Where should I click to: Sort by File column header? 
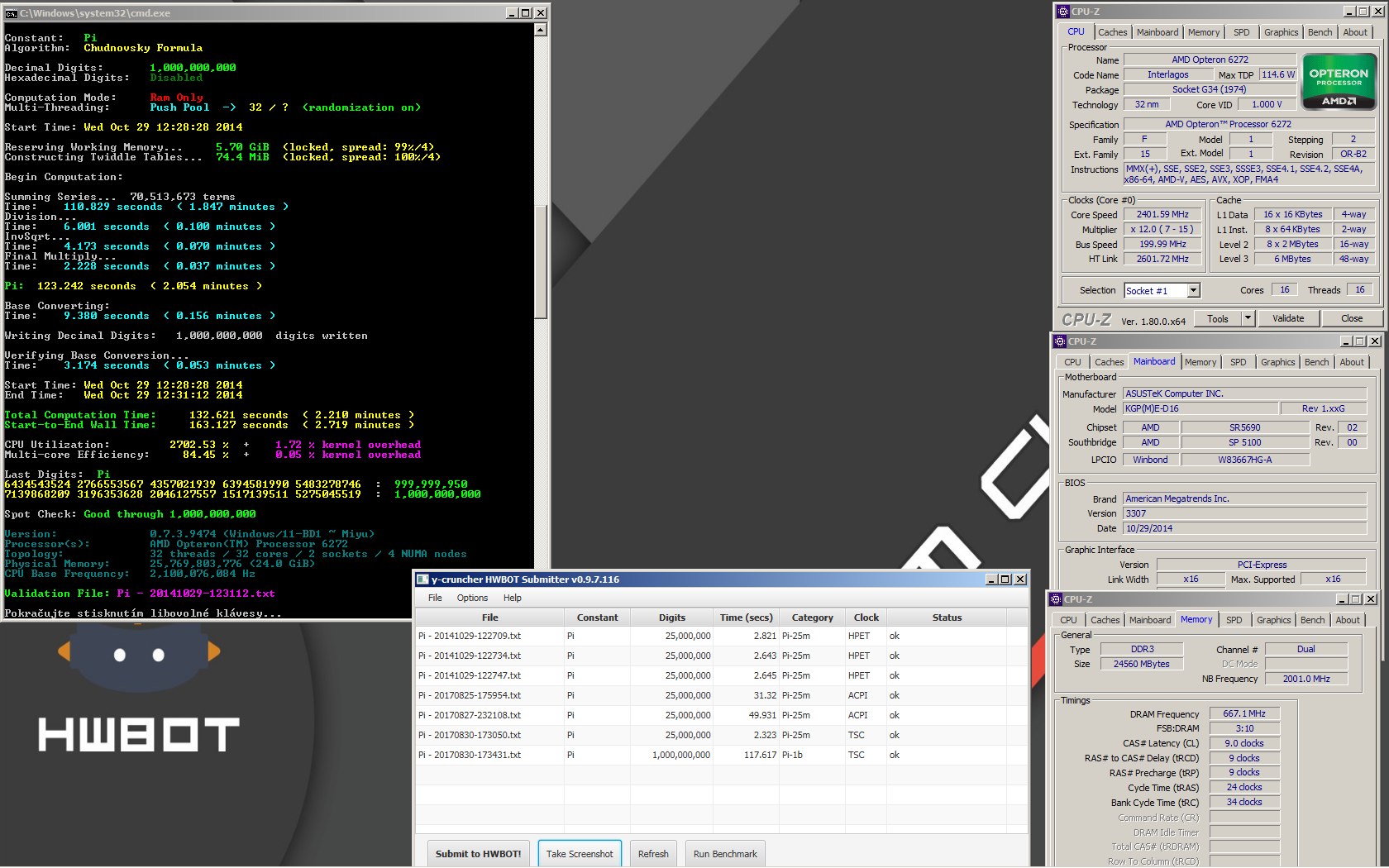pos(489,618)
